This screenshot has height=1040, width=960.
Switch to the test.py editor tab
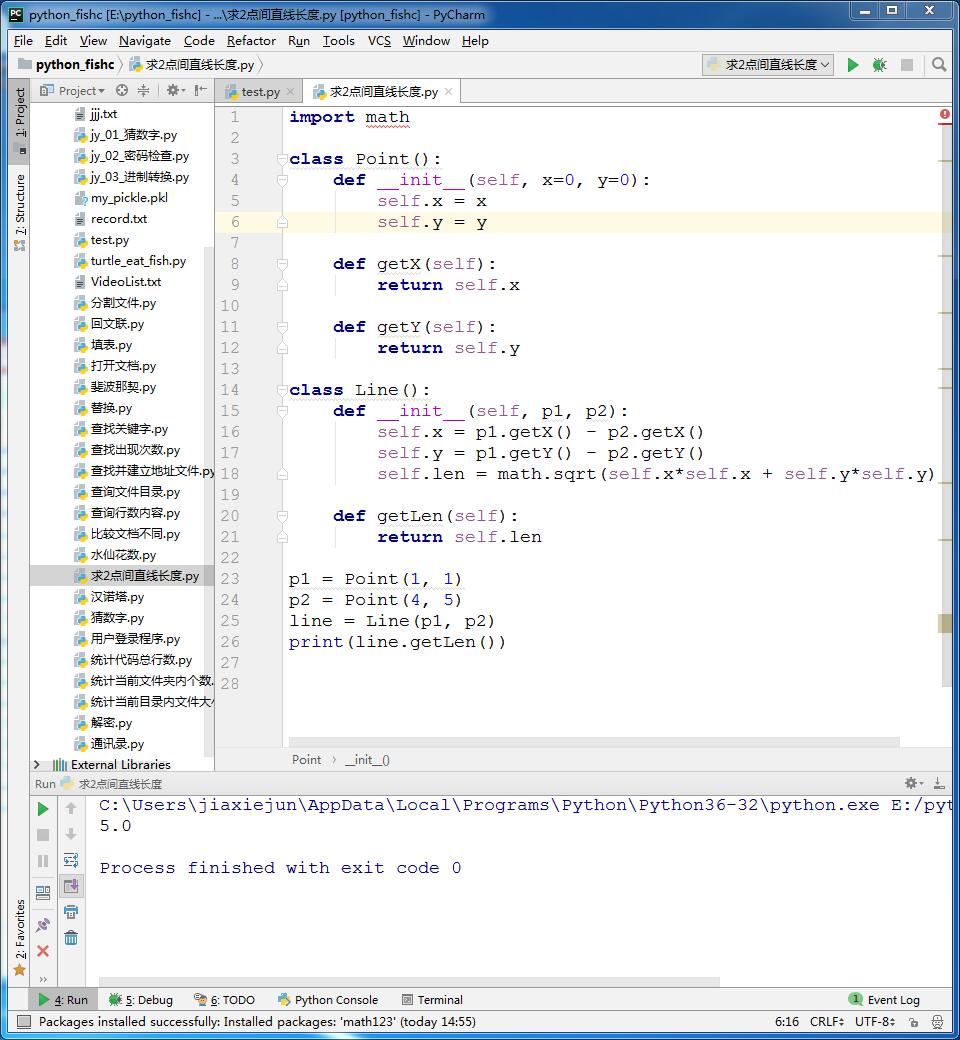click(x=258, y=91)
